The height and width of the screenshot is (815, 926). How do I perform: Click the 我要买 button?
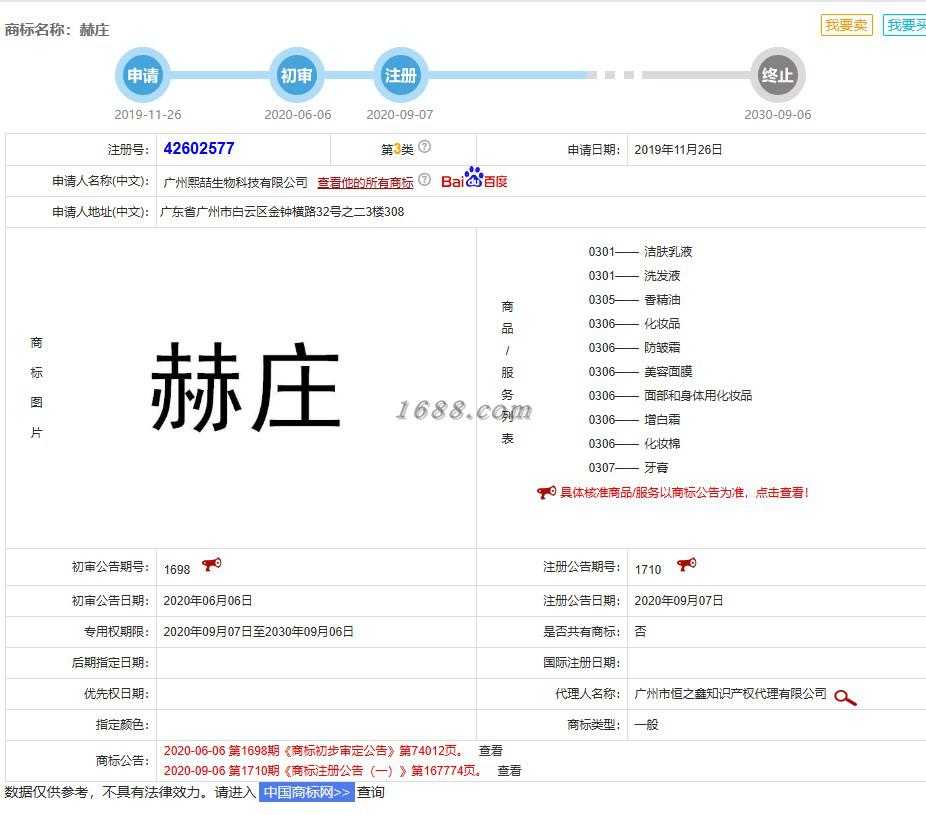coord(906,25)
